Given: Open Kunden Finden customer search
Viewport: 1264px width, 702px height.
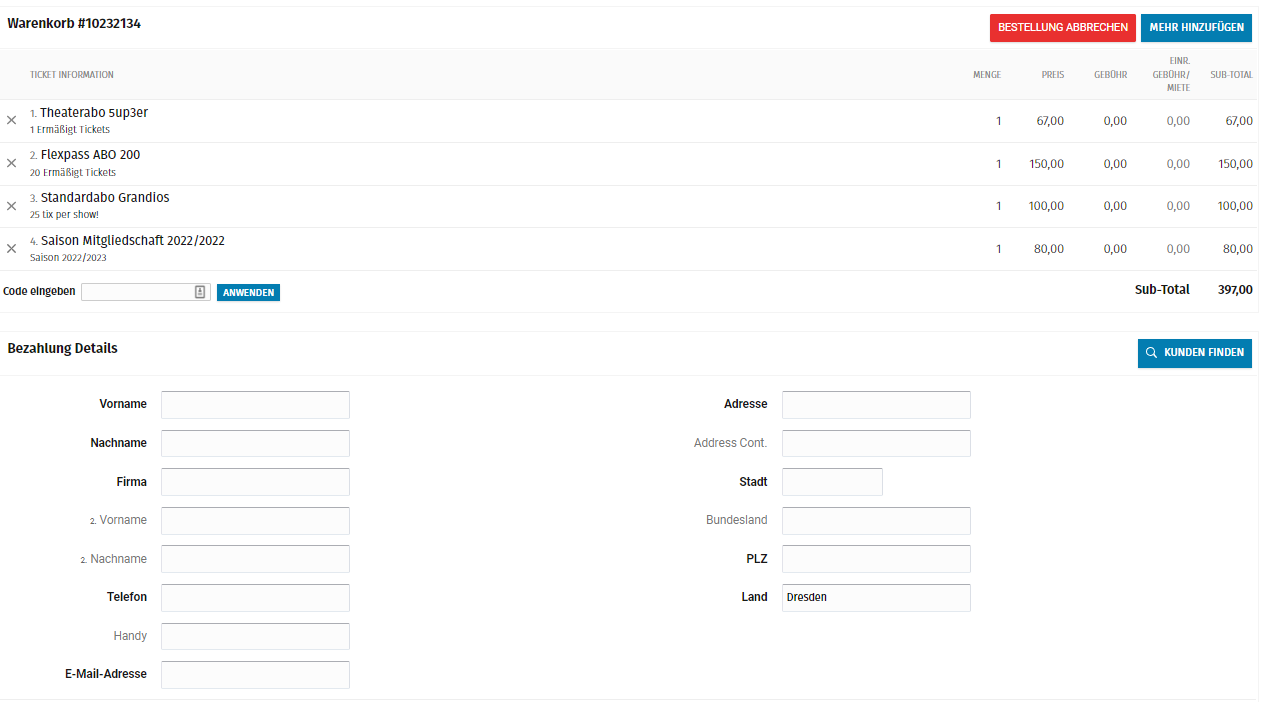Looking at the screenshot, I should click(x=1194, y=353).
